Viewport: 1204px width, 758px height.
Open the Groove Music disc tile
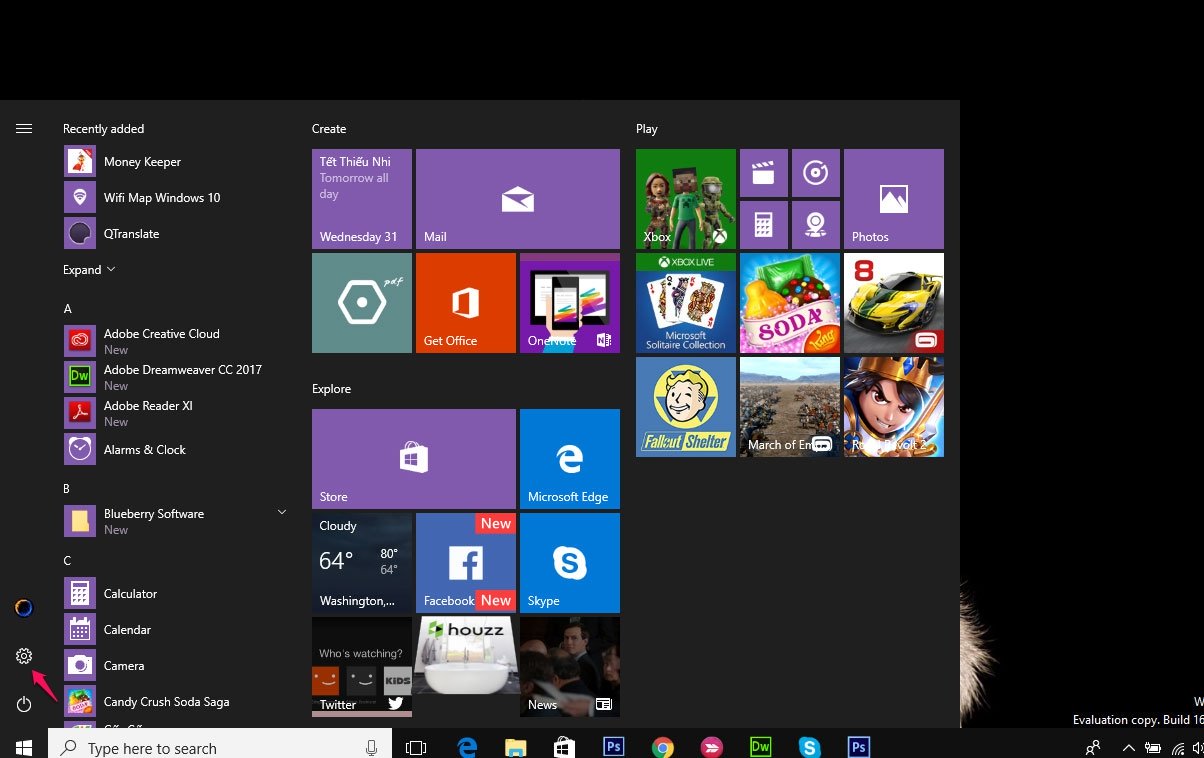(x=816, y=173)
